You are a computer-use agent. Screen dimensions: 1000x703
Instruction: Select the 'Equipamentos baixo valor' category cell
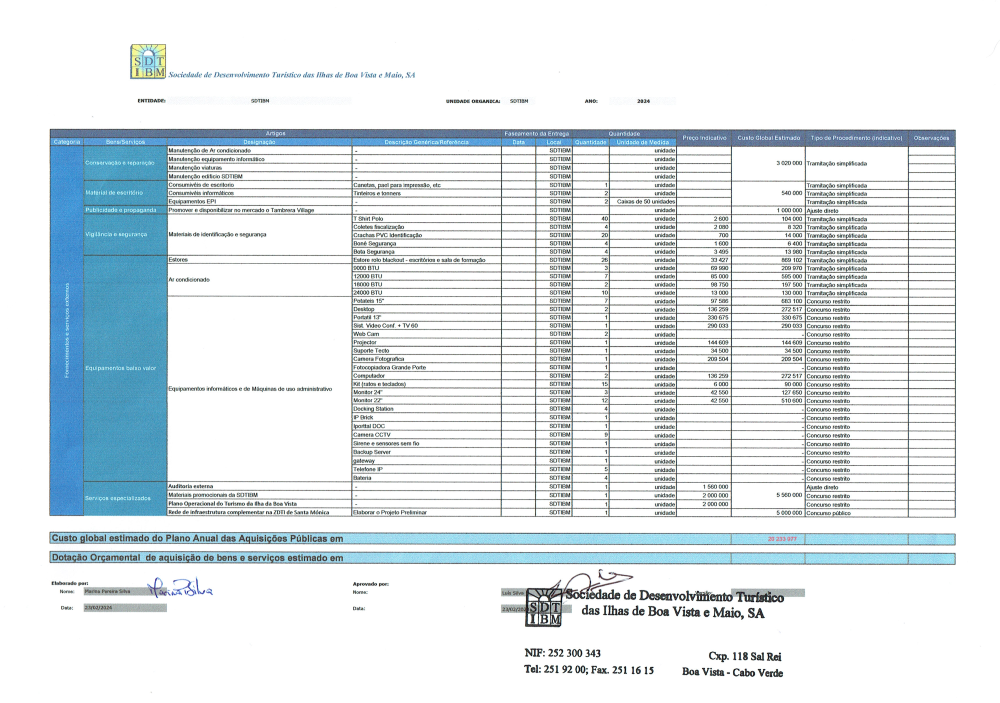tap(116, 368)
